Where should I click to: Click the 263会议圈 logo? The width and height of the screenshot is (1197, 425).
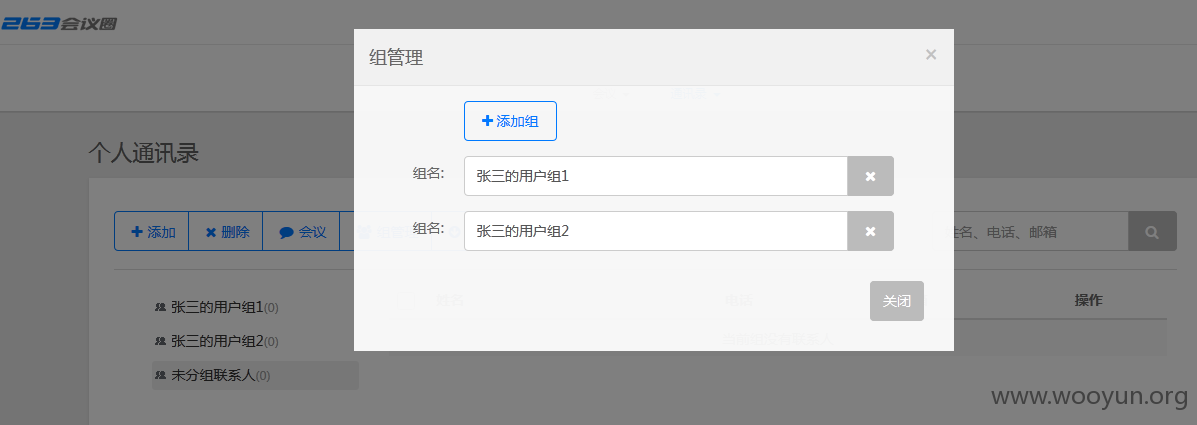pos(59,24)
